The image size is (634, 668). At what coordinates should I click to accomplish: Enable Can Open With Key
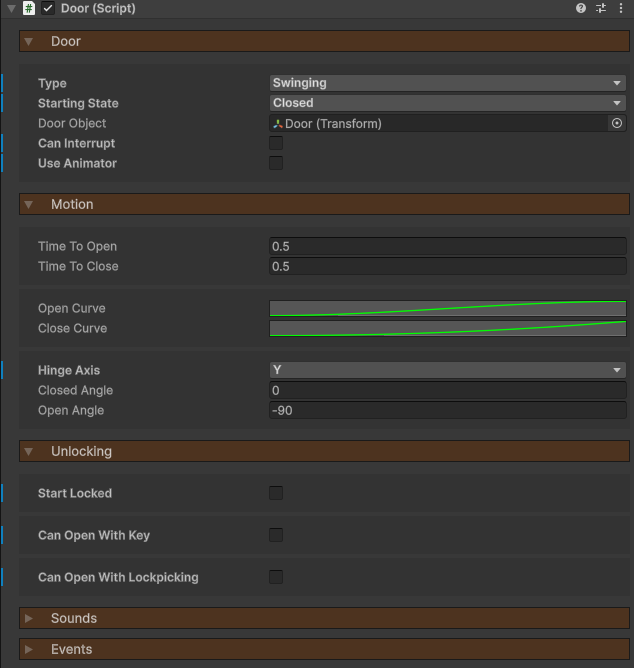[276, 535]
